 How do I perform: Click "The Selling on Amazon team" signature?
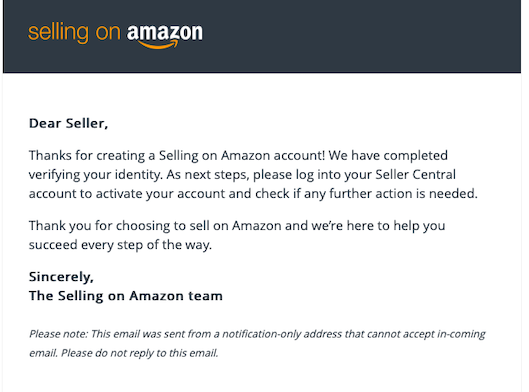[x=126, y=296]
